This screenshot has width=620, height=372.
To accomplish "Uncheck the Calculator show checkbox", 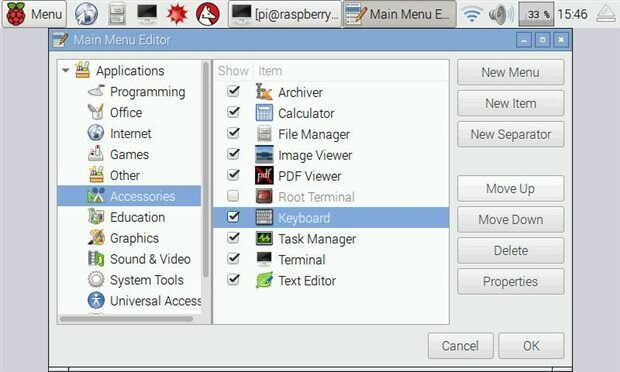I will (x=233, y=112).
